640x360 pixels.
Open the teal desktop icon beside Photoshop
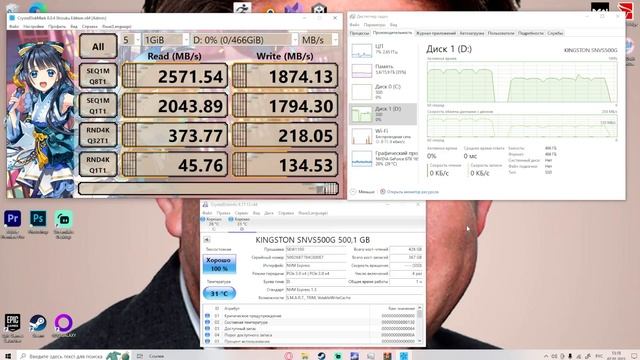coord(64,224)
